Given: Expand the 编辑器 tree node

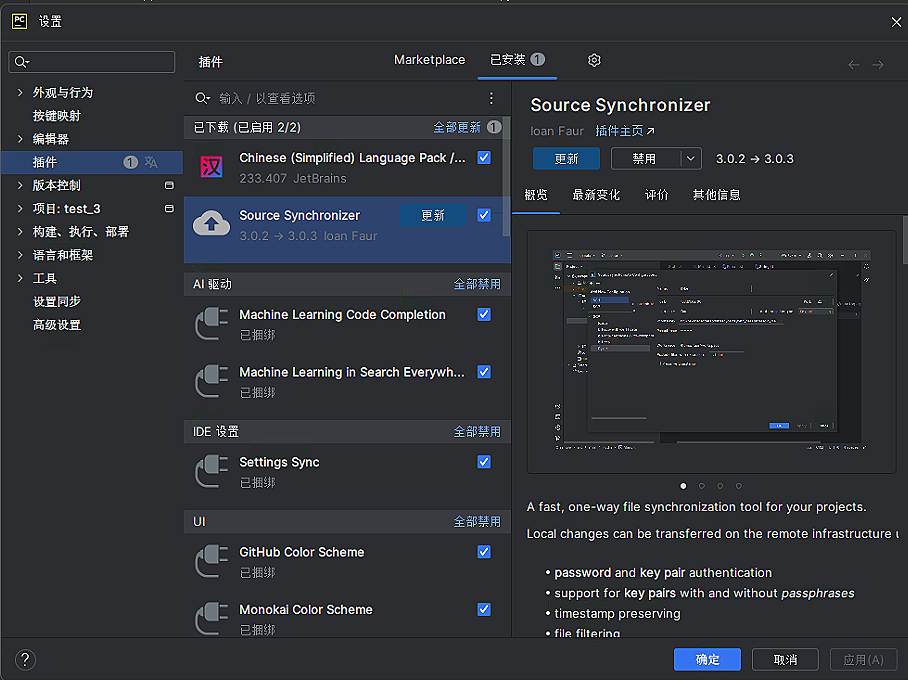Looking at the screenshot, I should point(20,139).
